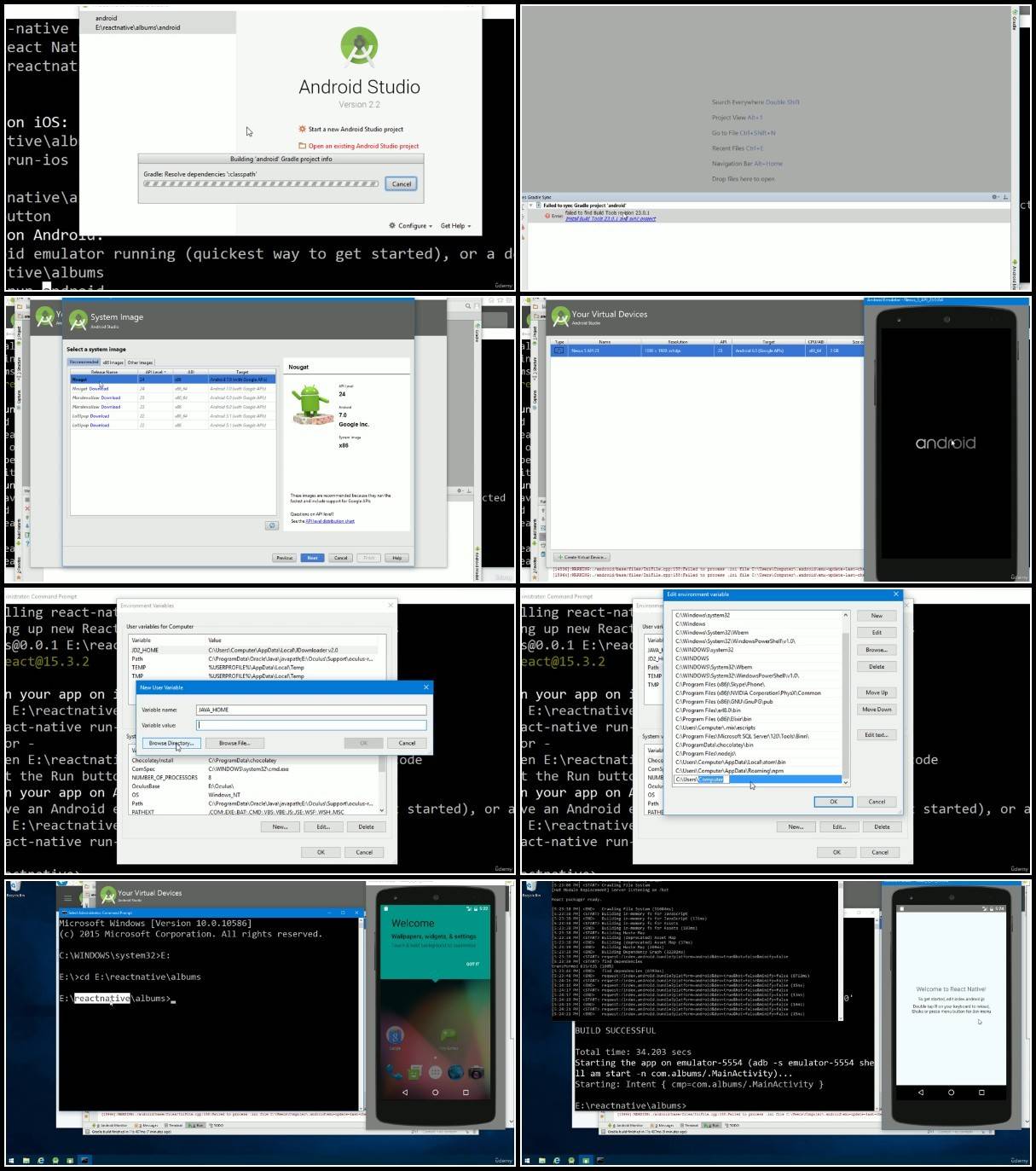Click the Create Virtual Device button
The image size is (1036, 1171).
coord(582,557)
